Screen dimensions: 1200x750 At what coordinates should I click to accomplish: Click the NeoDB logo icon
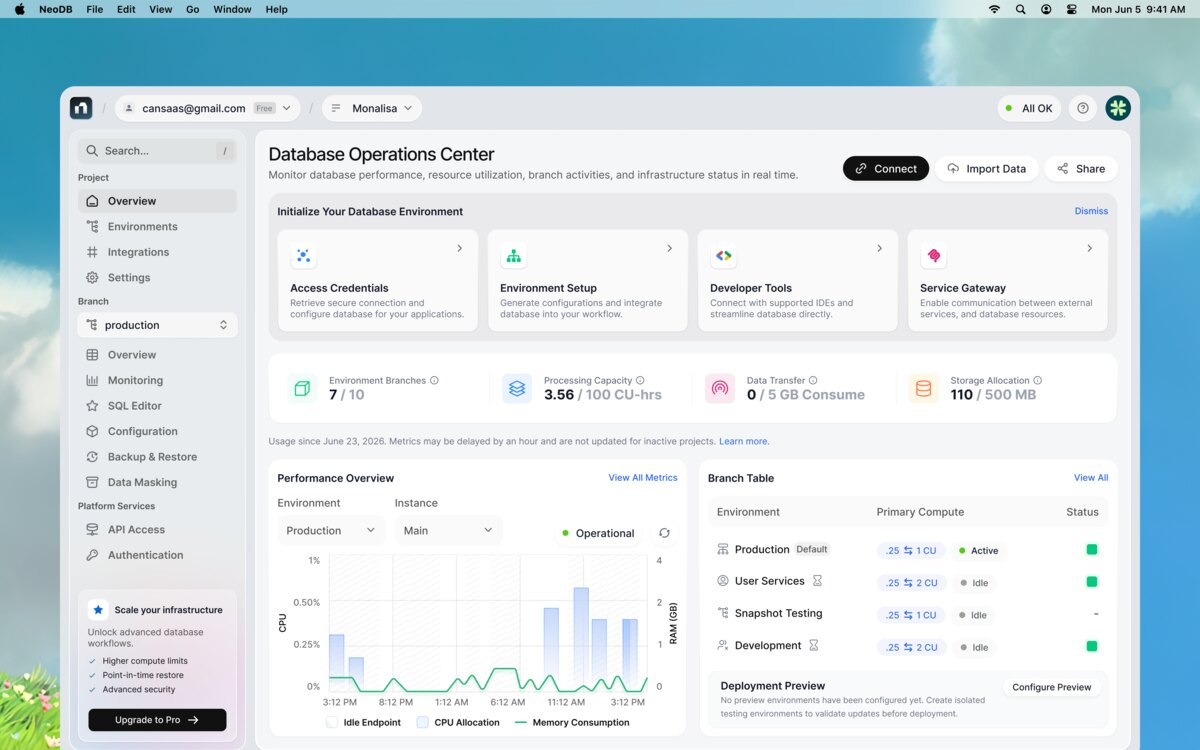(81, 108)
